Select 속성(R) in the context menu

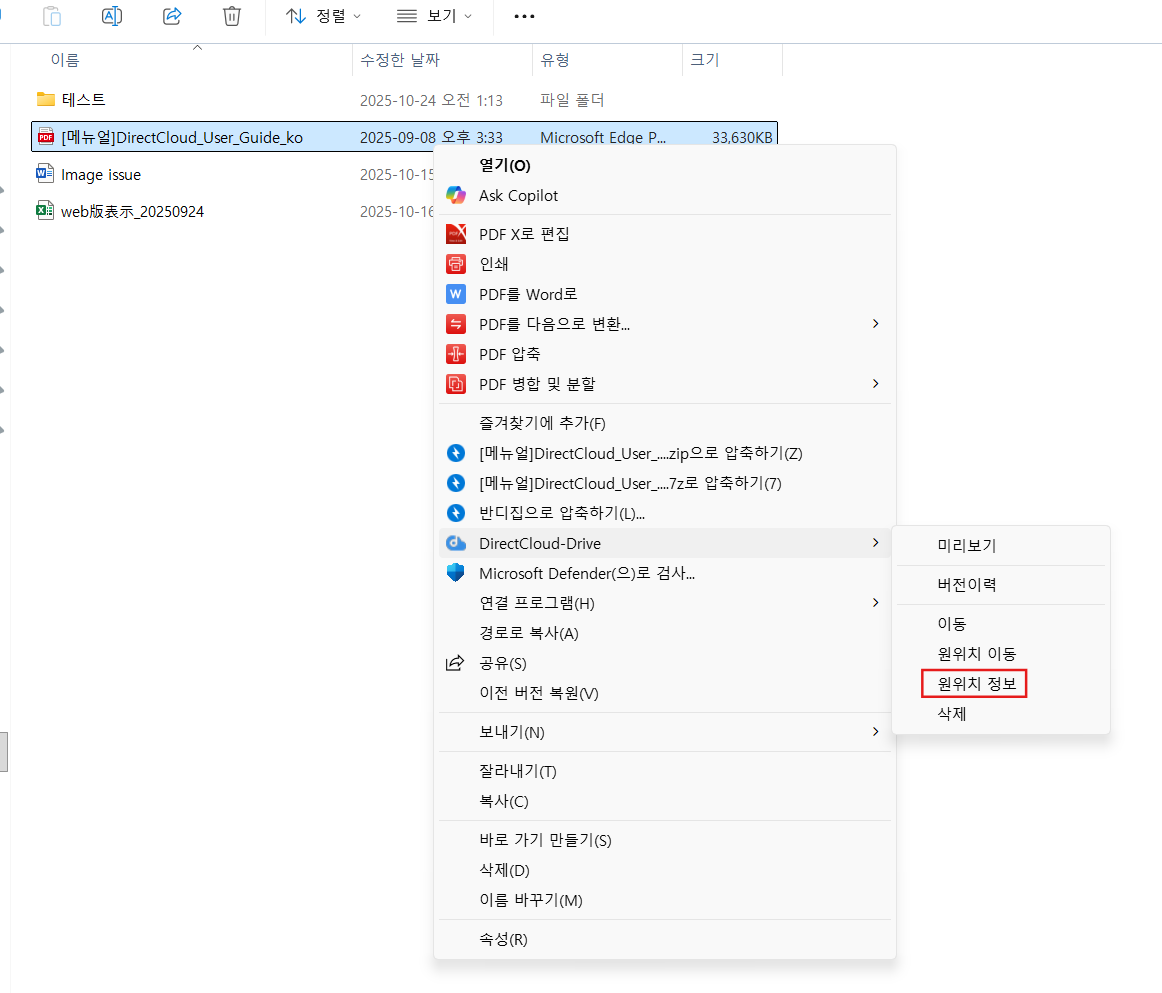(503, 939)
